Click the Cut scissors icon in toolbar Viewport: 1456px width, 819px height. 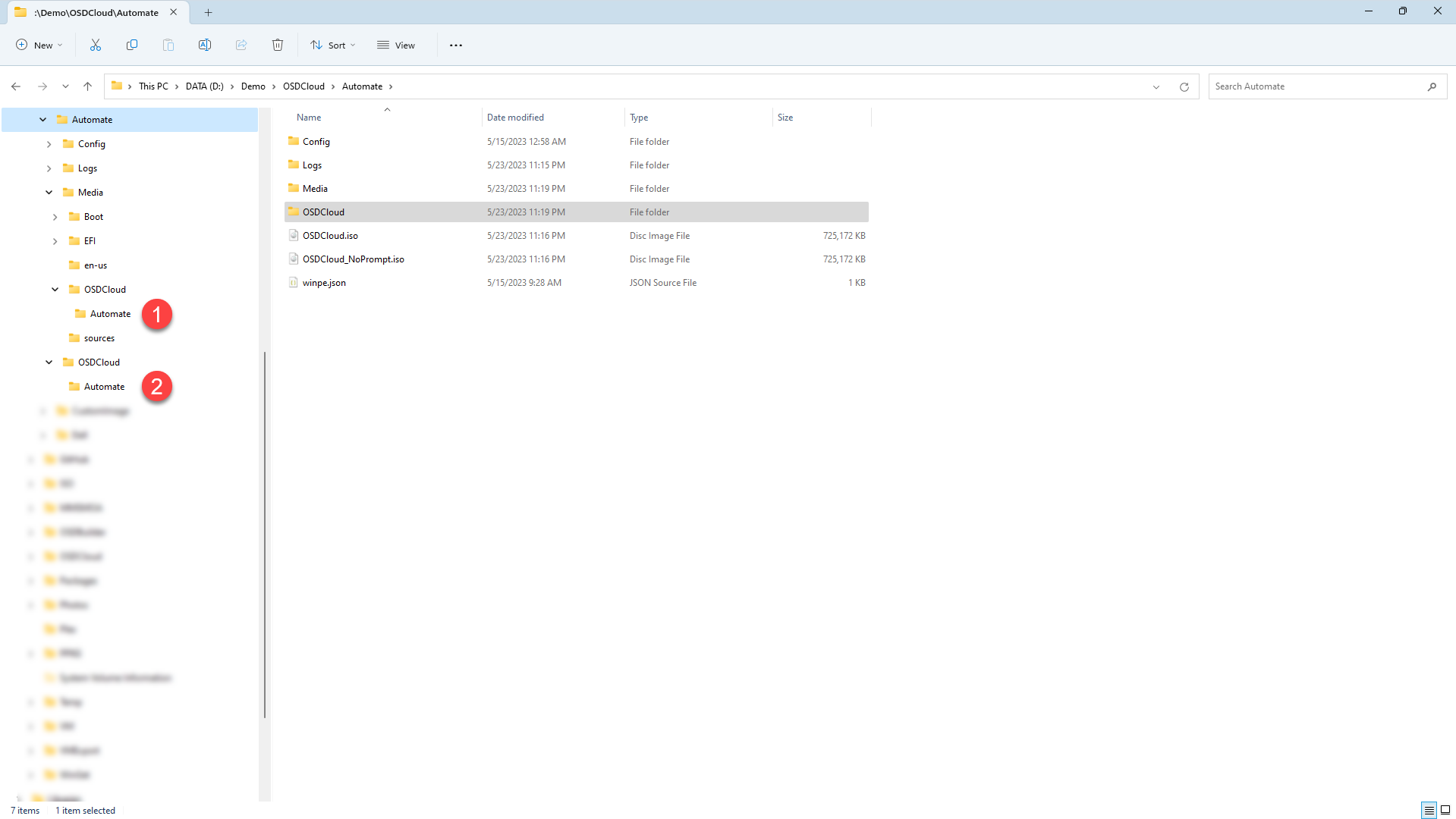tap(96, 45)
